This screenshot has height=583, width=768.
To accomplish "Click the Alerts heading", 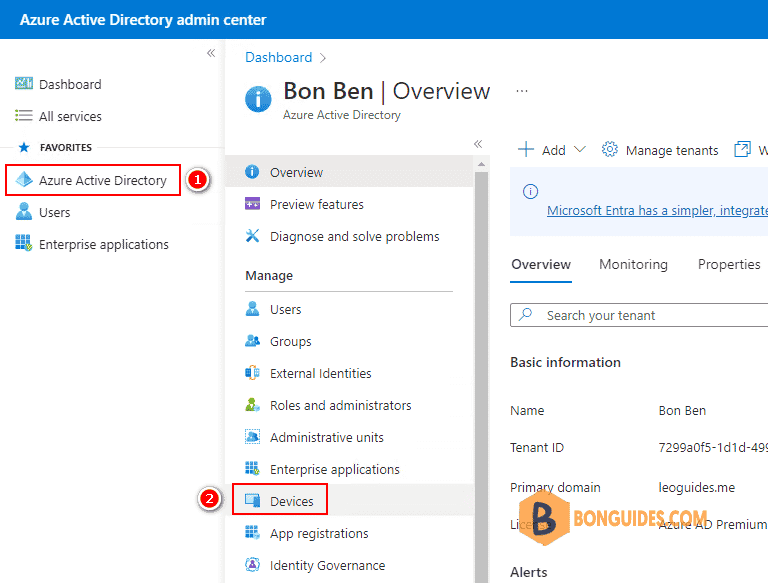I will point(528,572).
